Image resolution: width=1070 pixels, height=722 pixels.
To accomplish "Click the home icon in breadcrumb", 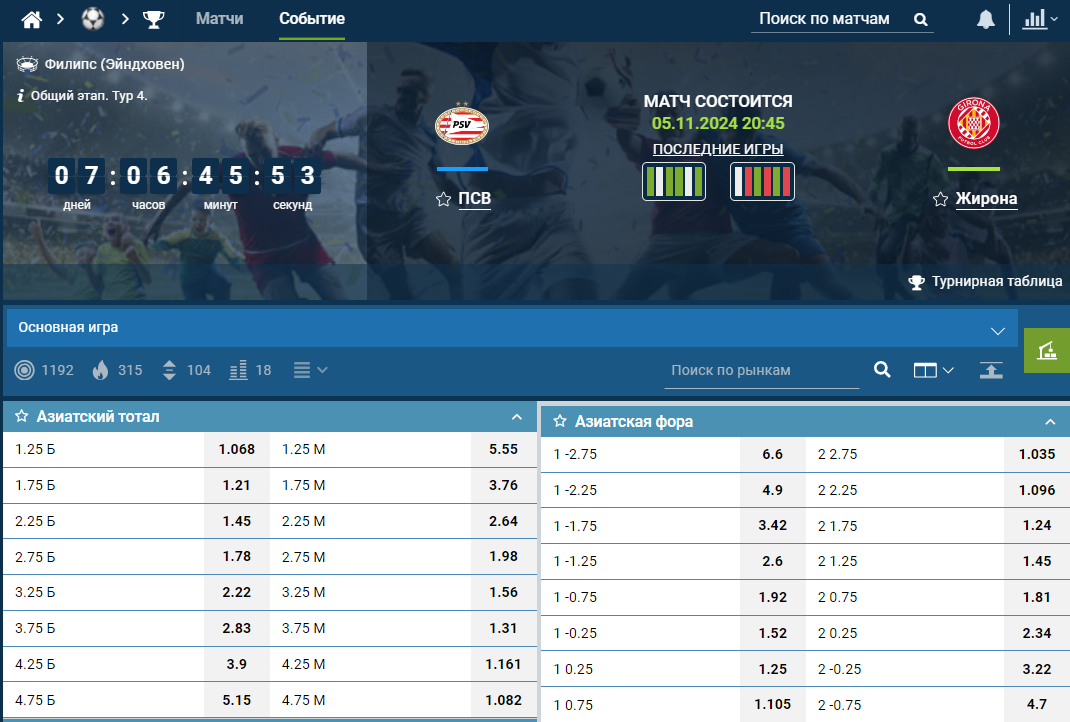I will (31, 19).
